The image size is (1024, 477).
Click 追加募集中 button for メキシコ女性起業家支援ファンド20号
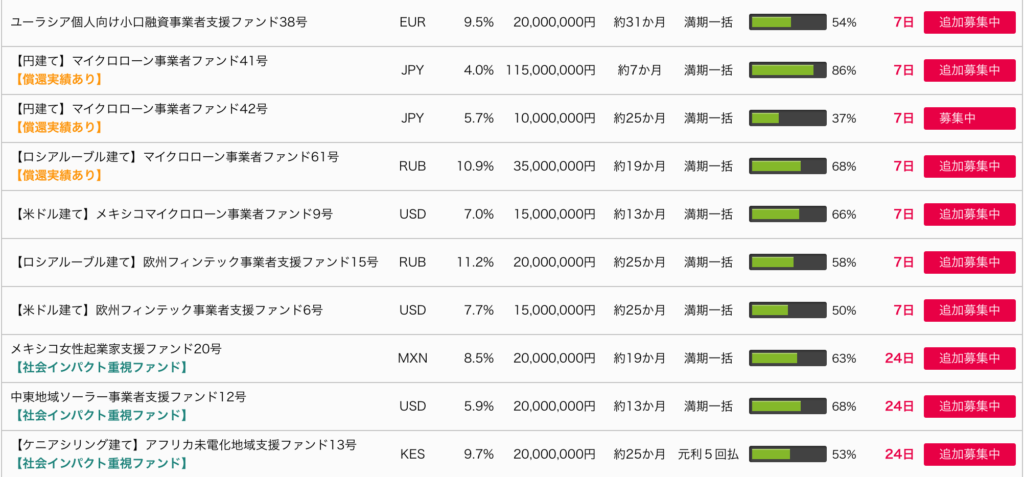[969, 358]
